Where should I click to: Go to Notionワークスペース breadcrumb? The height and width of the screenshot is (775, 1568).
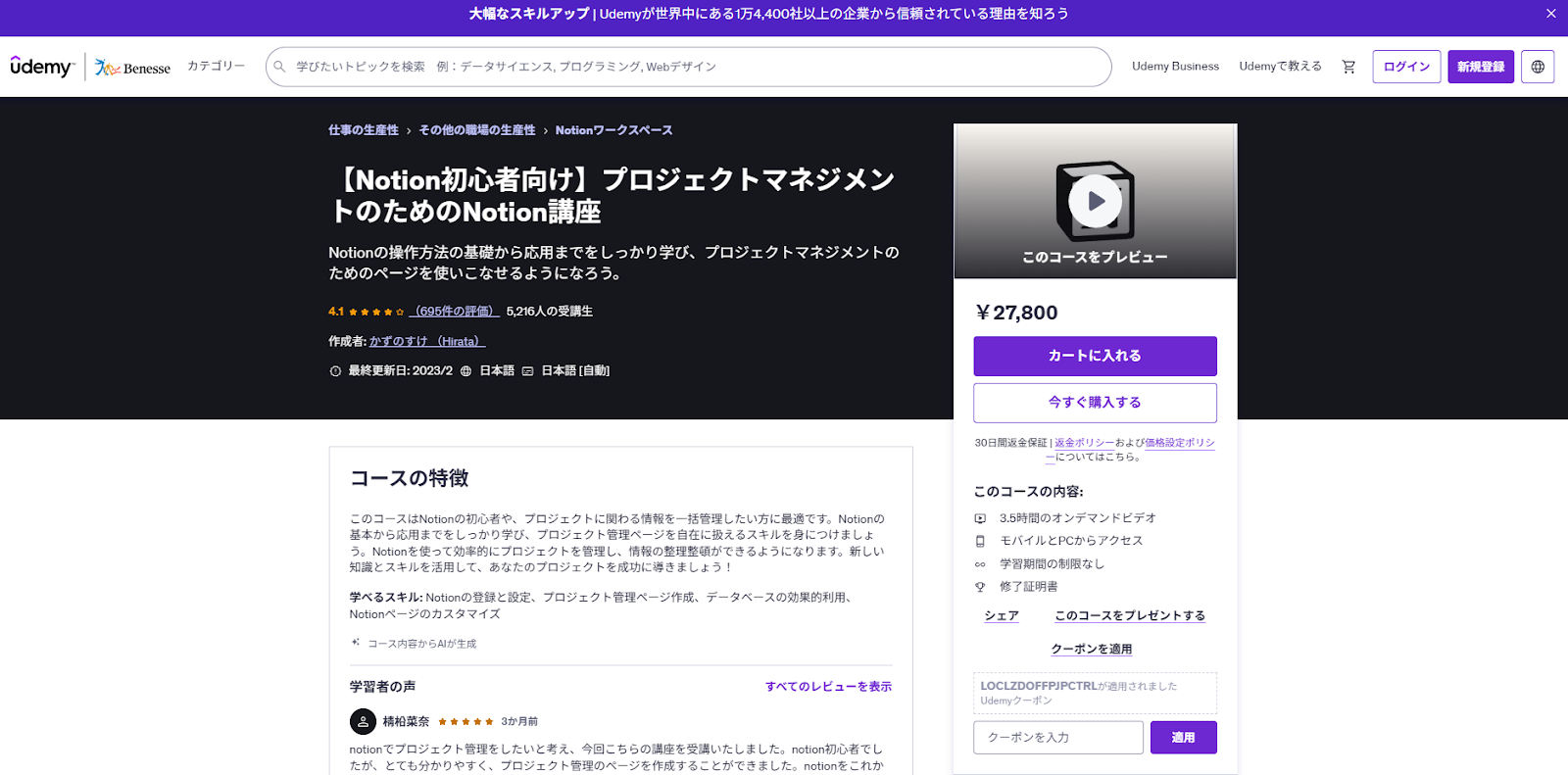click(613, 130)
